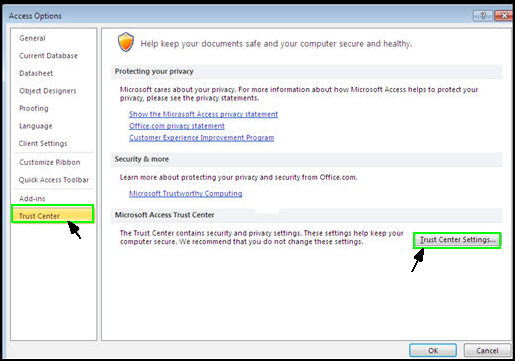The height and width of the screenshot is (361, 515).
Task: Dismiss dialog with Cancel button
Action: pyautogui.click(x=487, y=350)
